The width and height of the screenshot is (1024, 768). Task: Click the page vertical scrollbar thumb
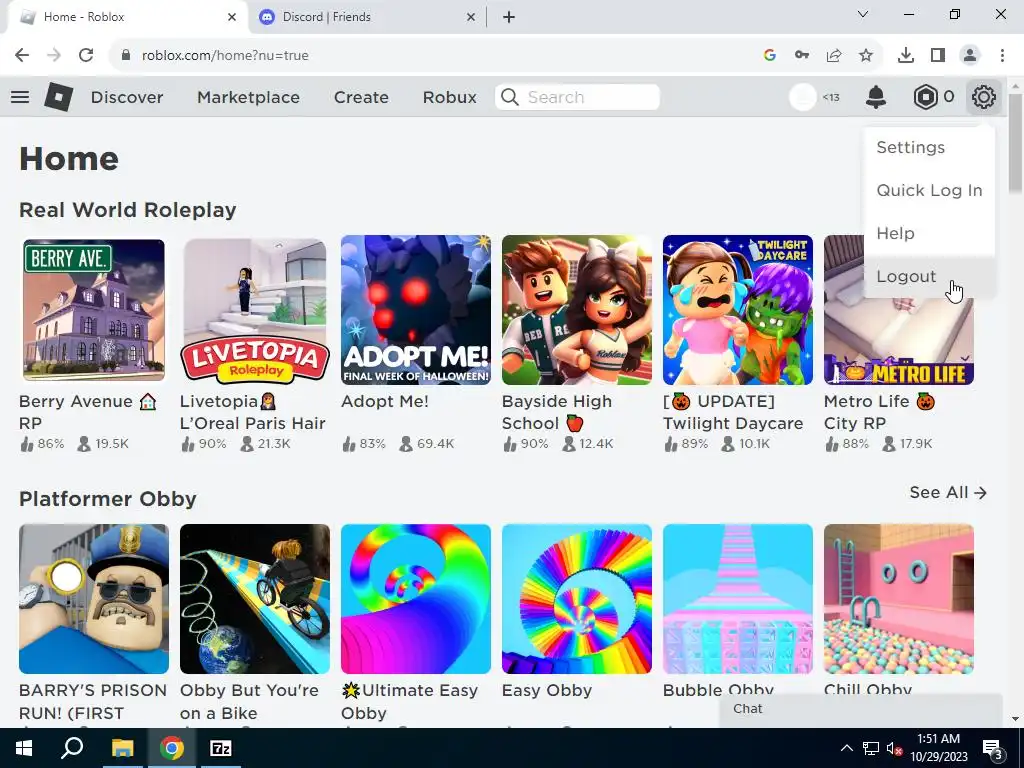point(1015,142)
